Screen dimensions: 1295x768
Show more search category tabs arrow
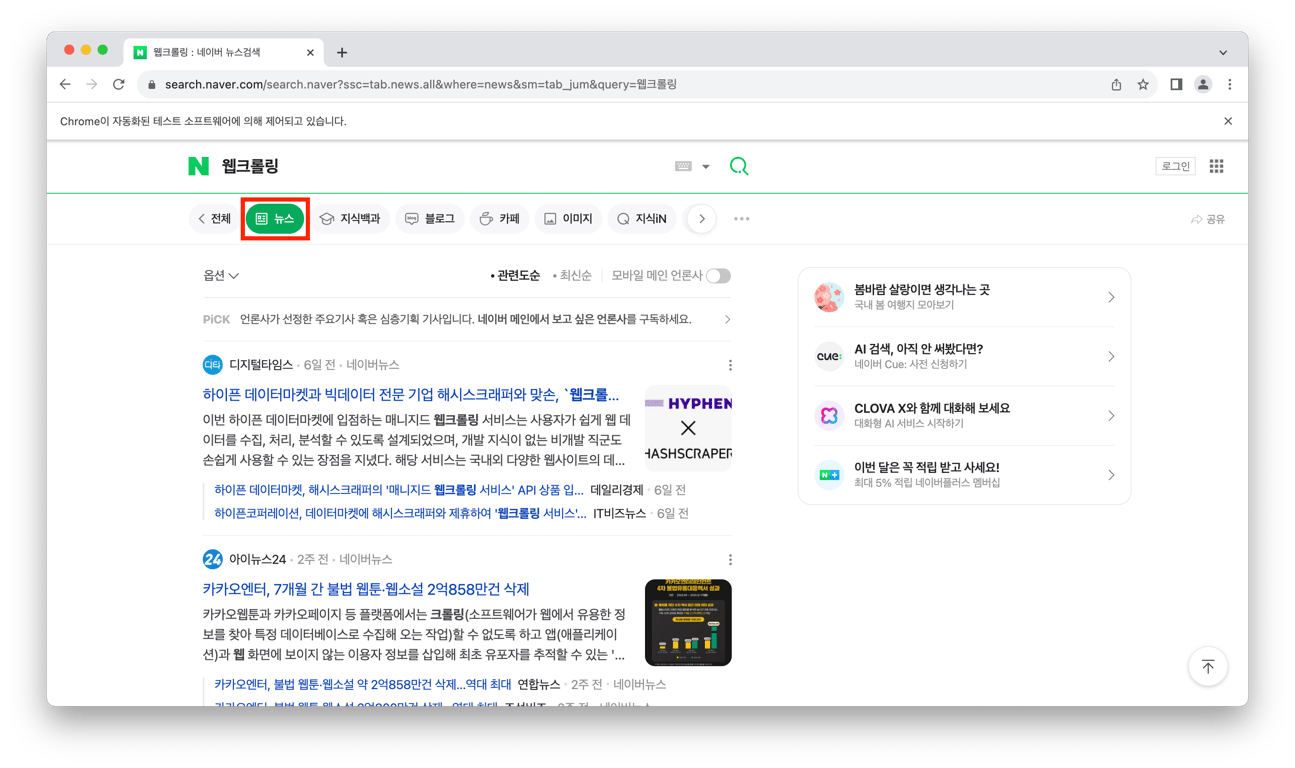coord(702,219)
